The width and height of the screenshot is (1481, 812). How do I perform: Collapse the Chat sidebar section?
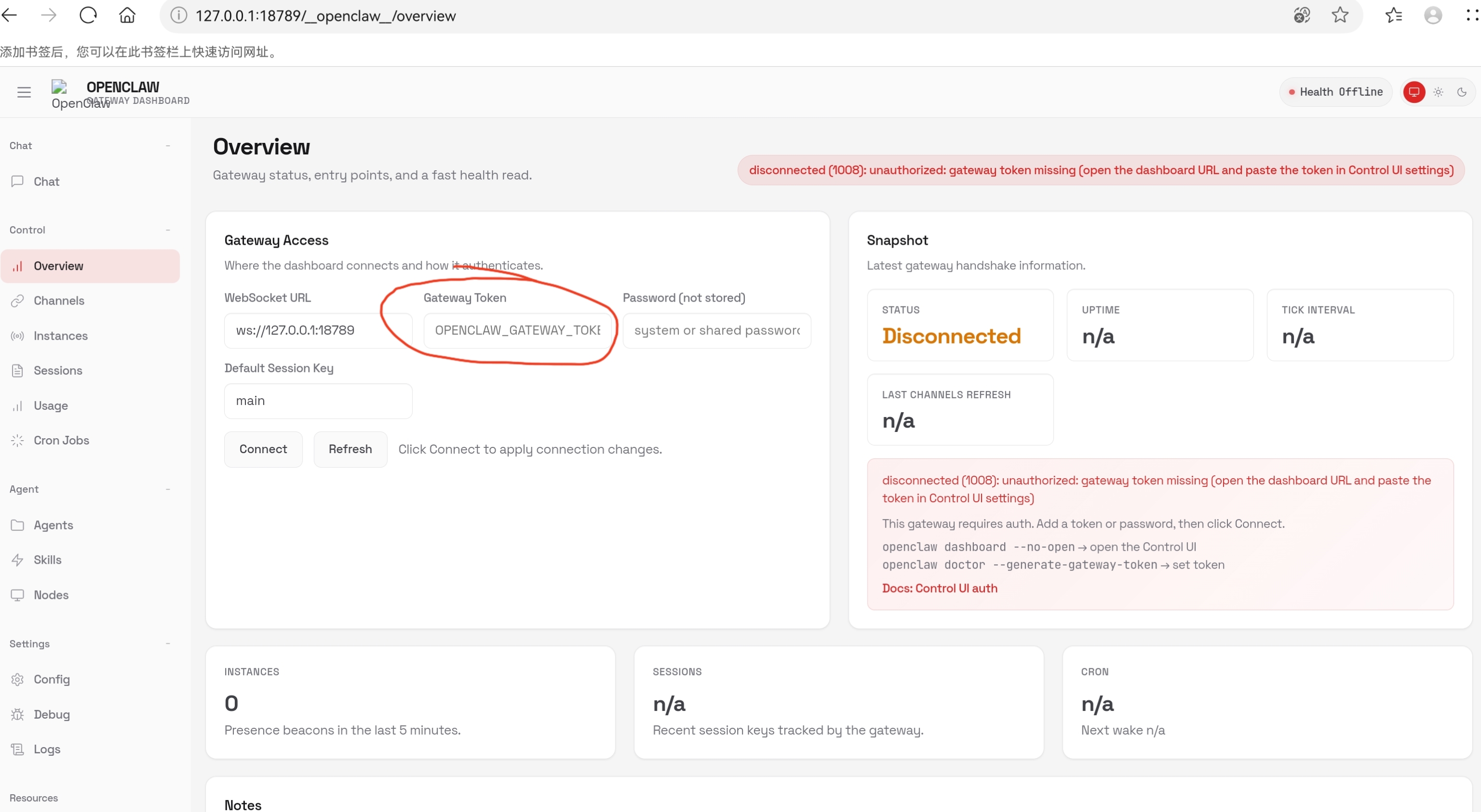coord(167,146)
